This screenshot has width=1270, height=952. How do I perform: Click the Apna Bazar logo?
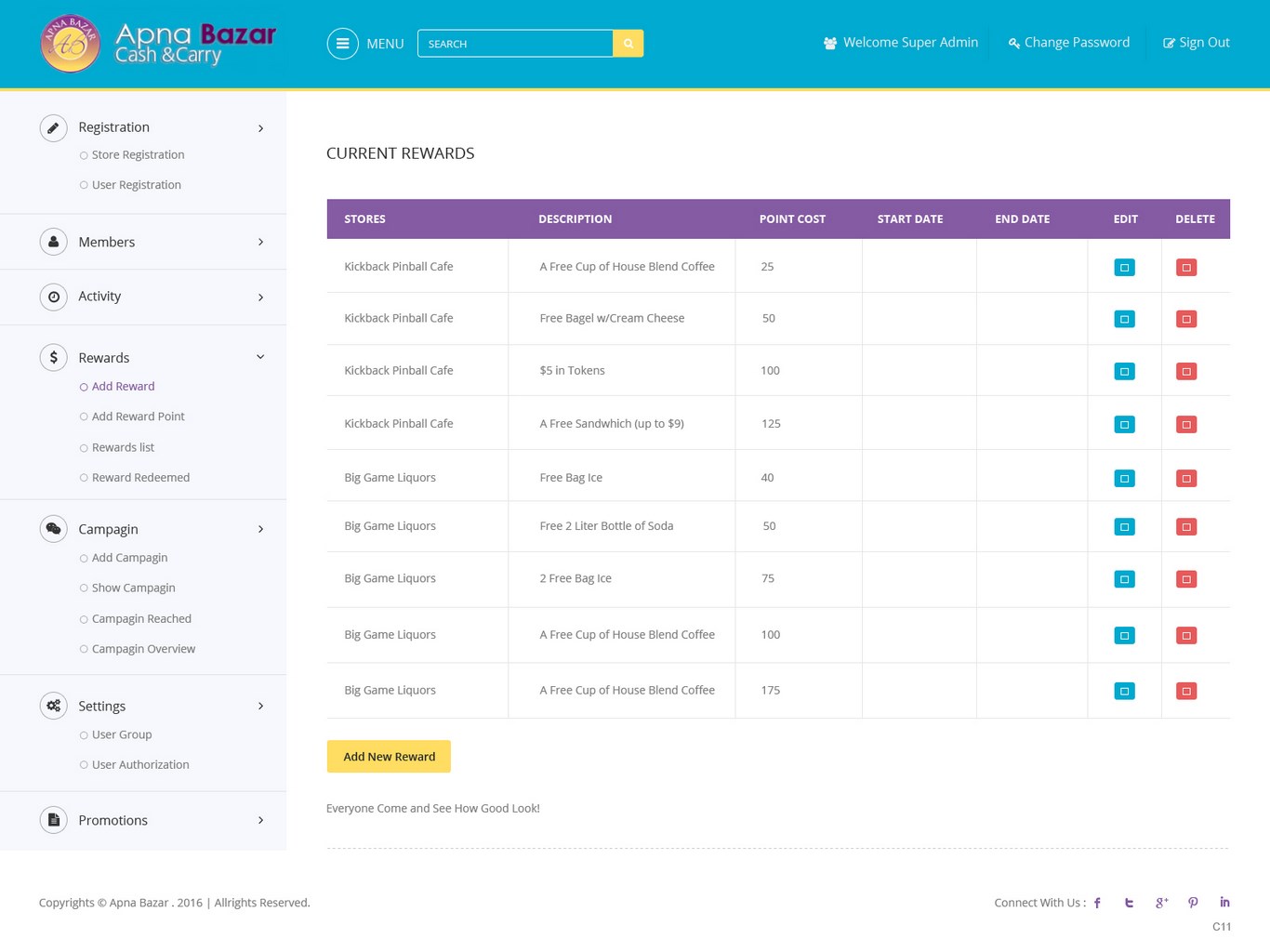click(158, 44)
